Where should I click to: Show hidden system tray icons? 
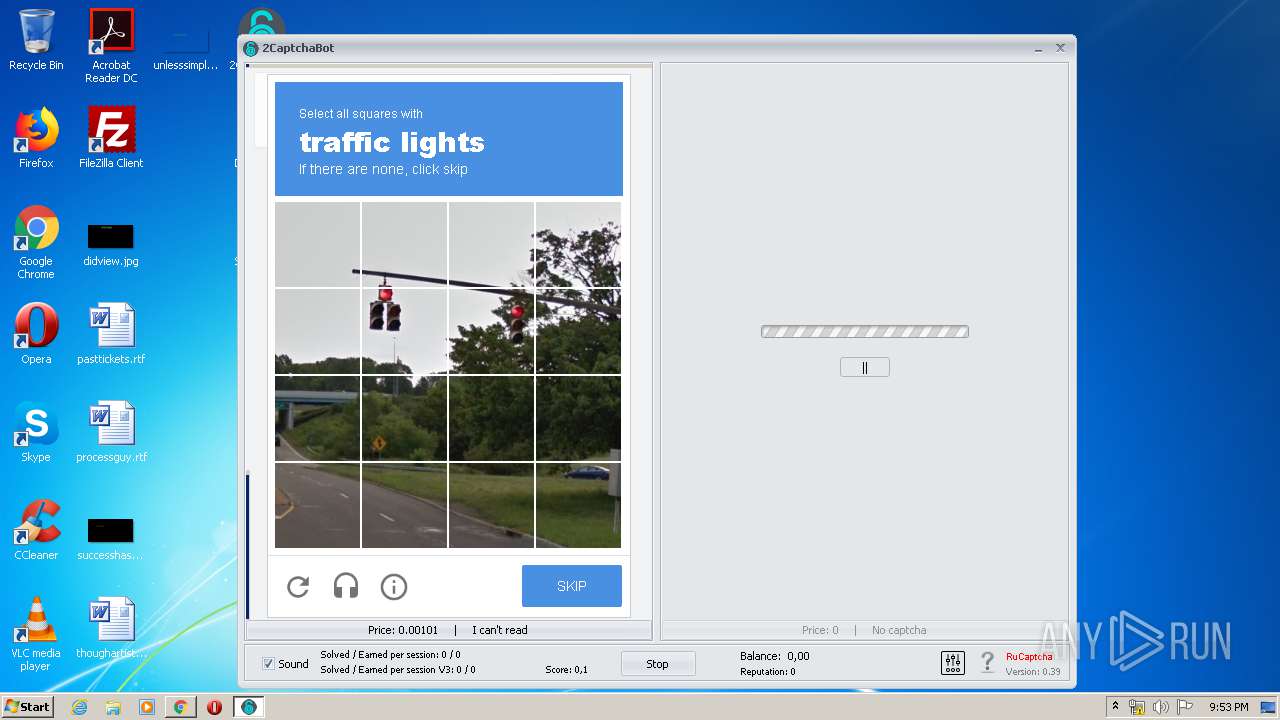pos(1115,707)
